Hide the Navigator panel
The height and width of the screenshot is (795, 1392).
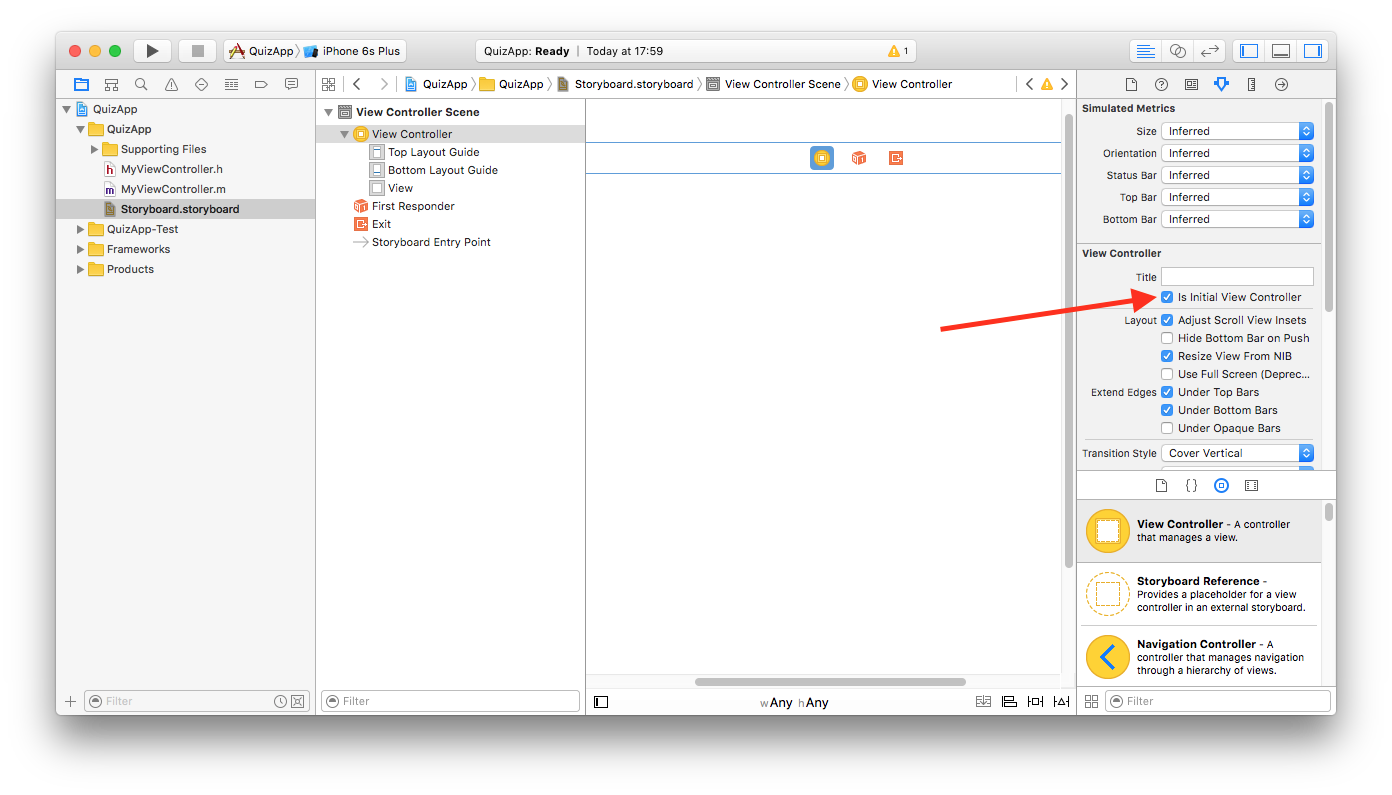1249,51
